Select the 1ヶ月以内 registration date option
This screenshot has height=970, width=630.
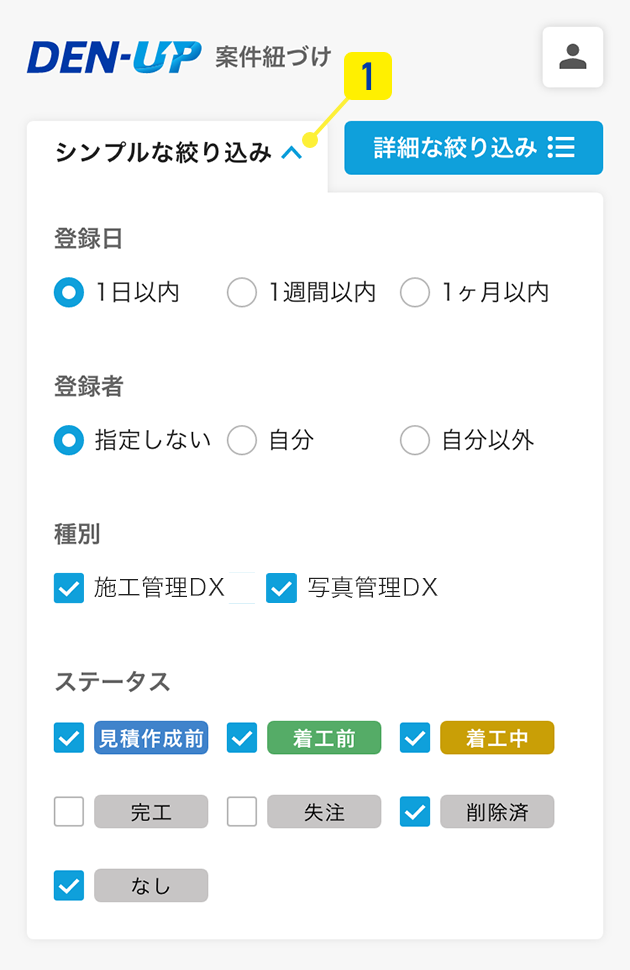pyautogui.click(x=414, y=292)
